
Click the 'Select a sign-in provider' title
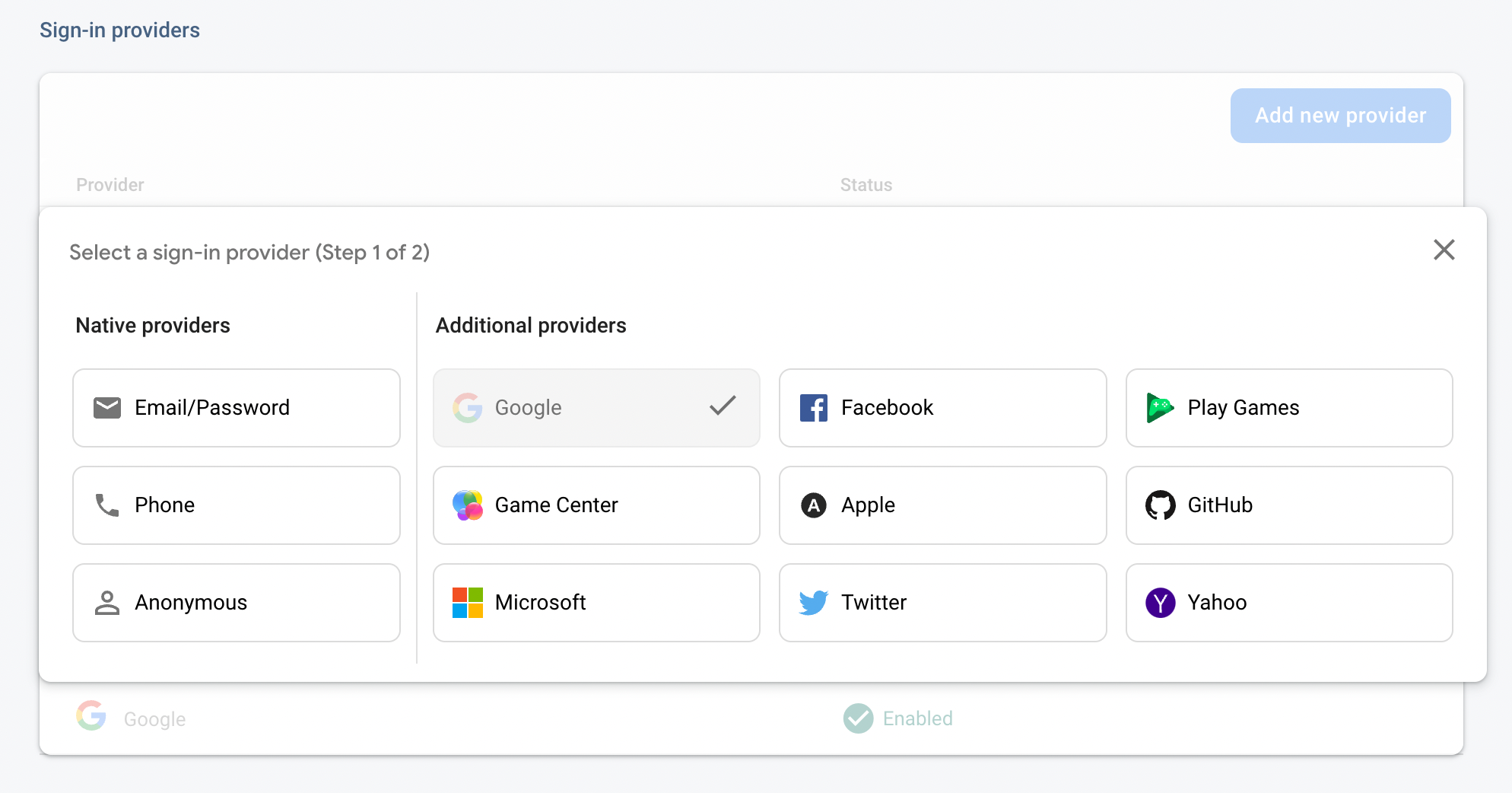point(249,253)
